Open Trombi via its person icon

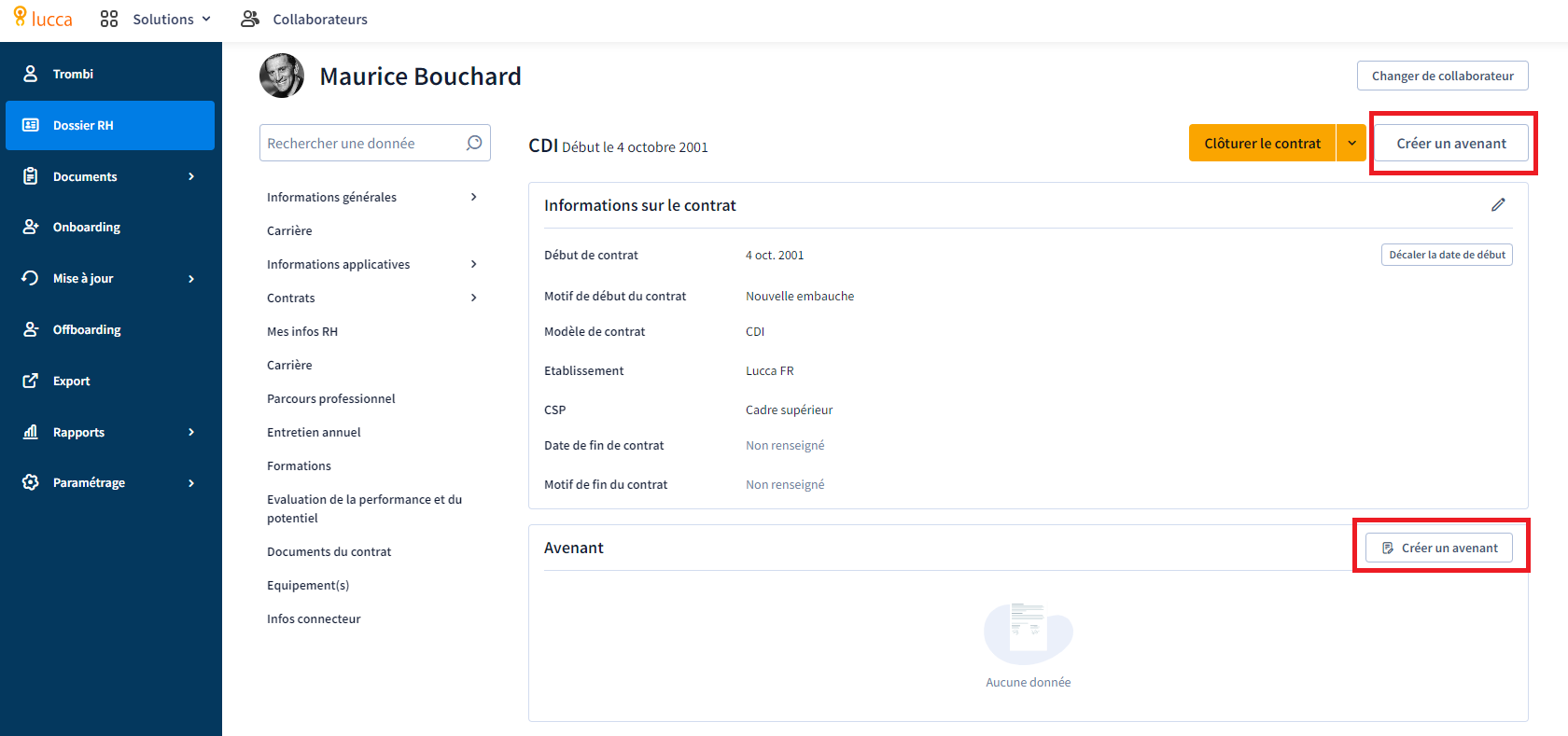31,74
